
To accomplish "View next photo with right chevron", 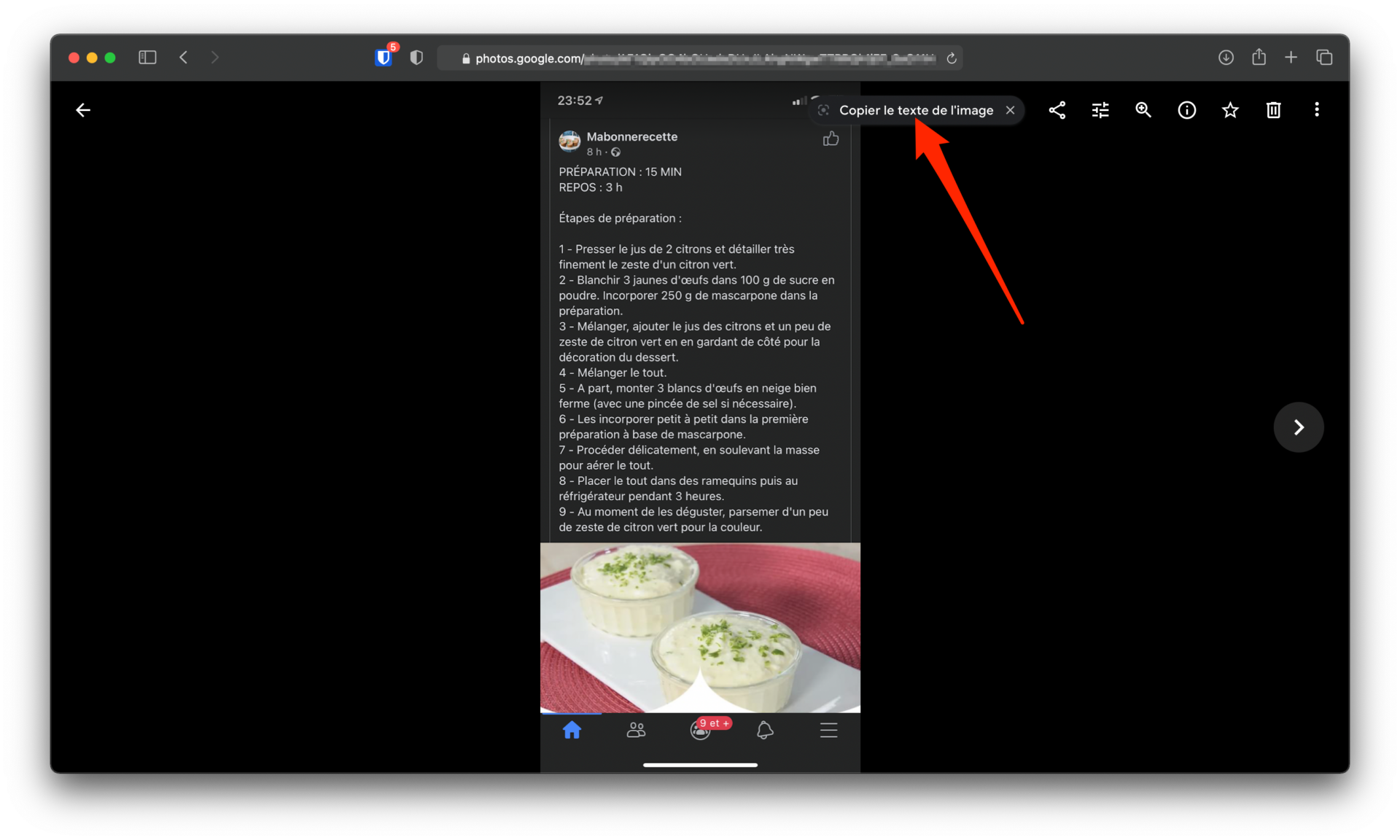I will (x=1298, y=427).
